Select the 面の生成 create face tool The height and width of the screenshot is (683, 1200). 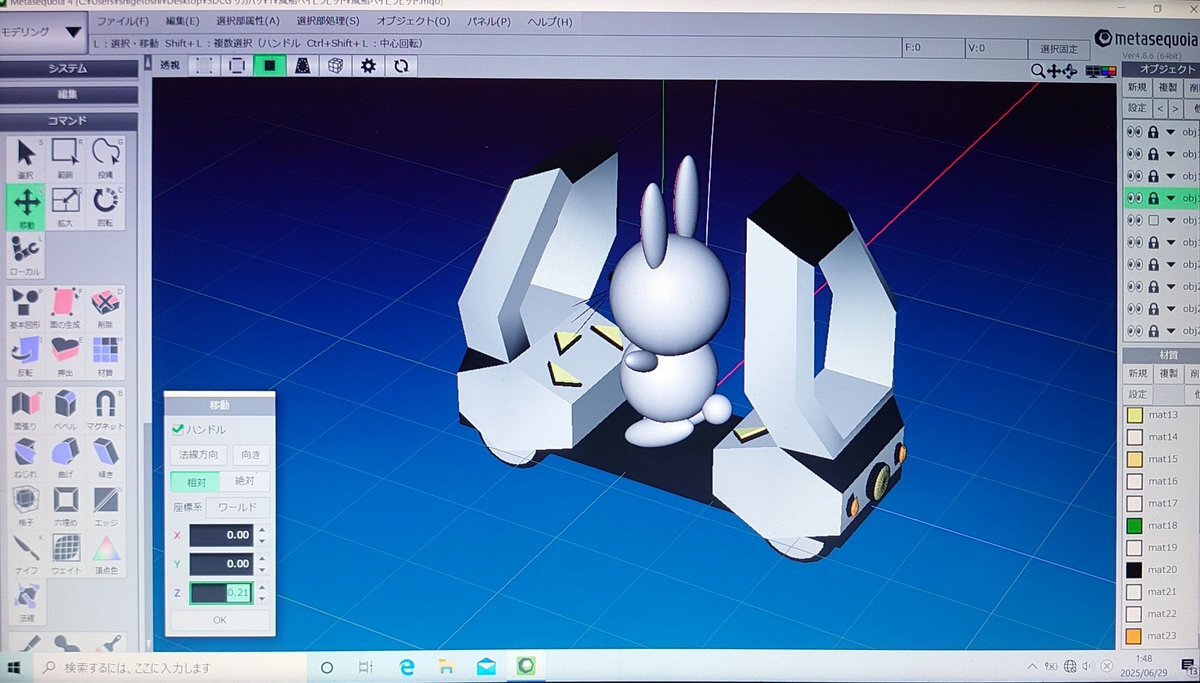[x=66, y=309]
